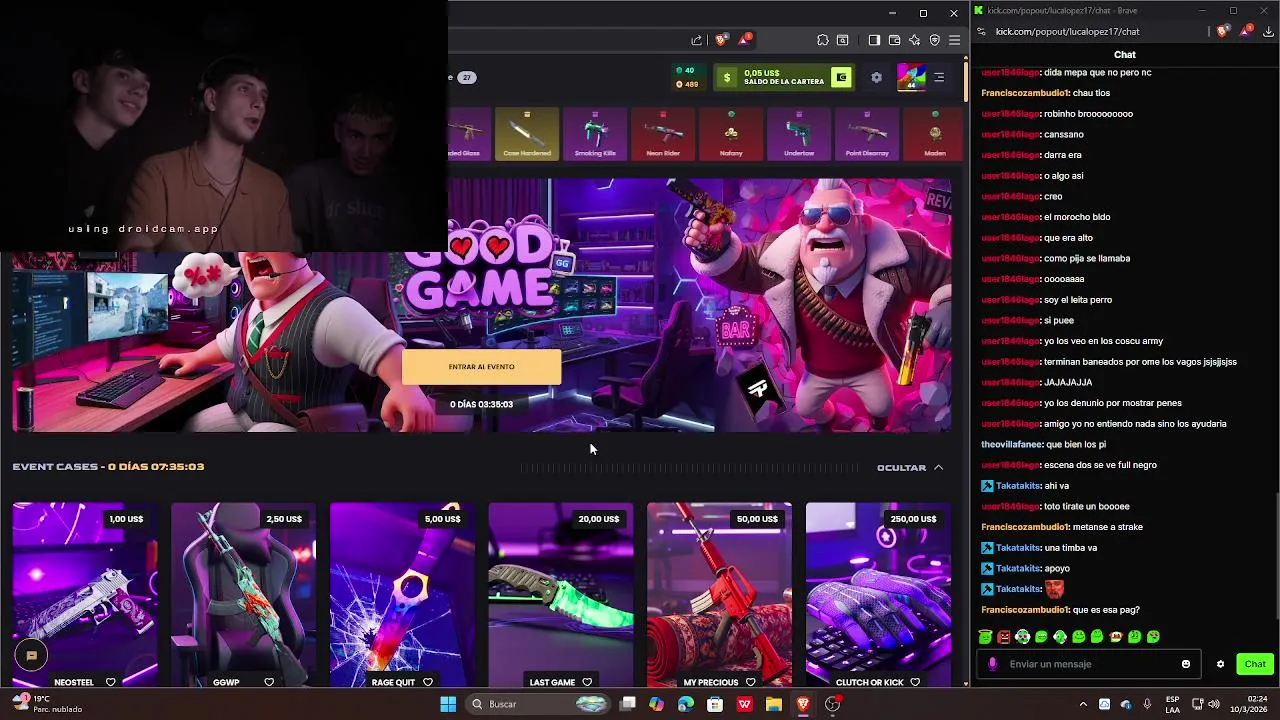Insert the red angry face emote
The image size is (1280, 720).
(1003, 637)
